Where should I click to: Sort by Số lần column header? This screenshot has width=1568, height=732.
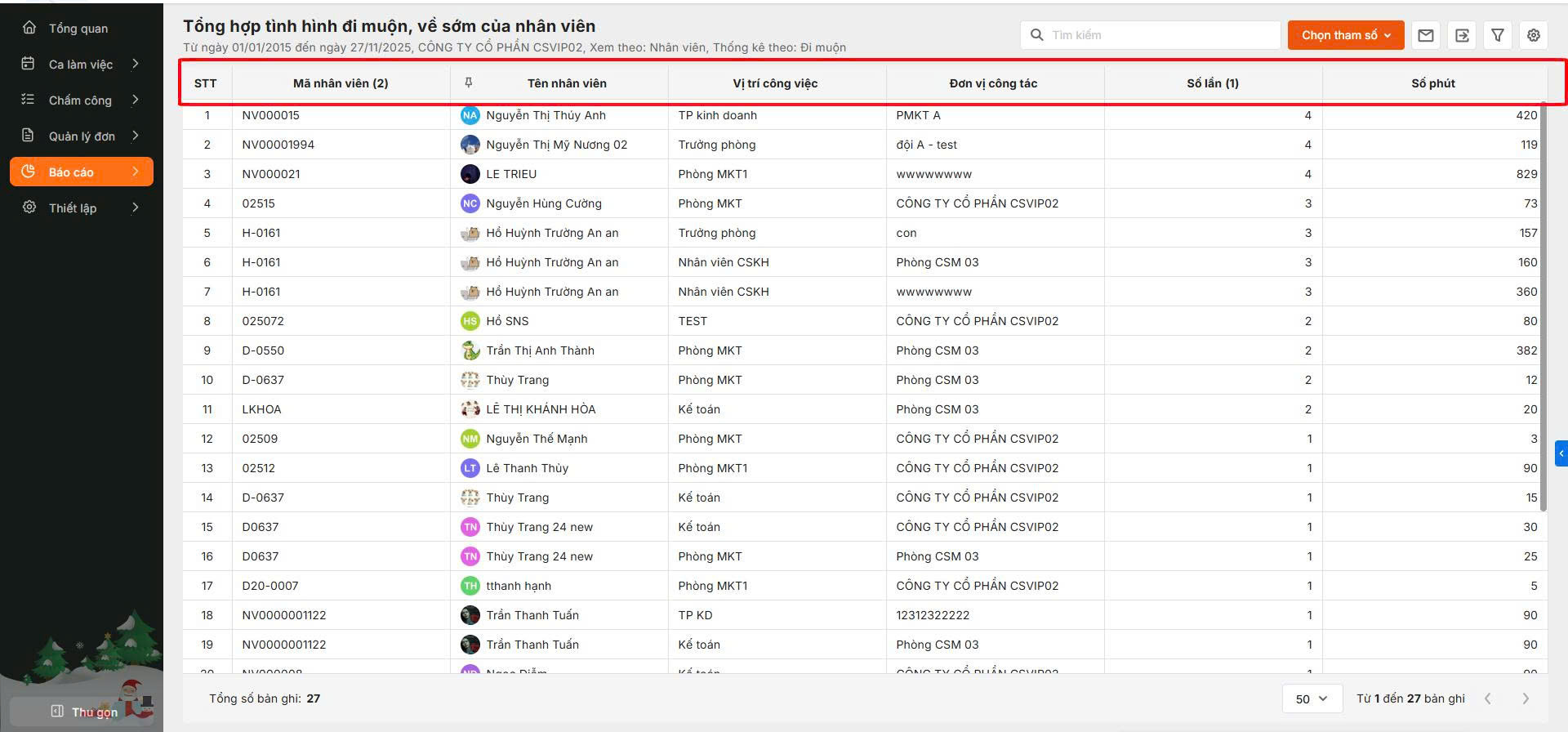coord(1212,83)
